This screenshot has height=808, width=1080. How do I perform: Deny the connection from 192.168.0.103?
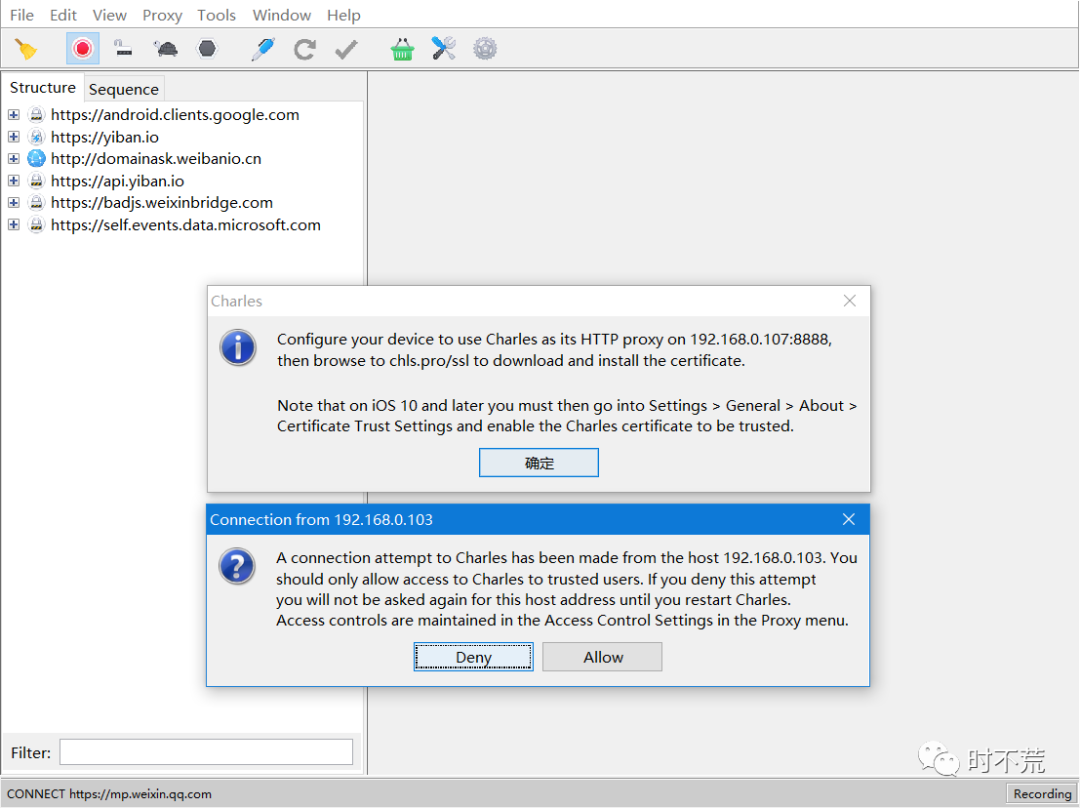click(x=473, y=656)
